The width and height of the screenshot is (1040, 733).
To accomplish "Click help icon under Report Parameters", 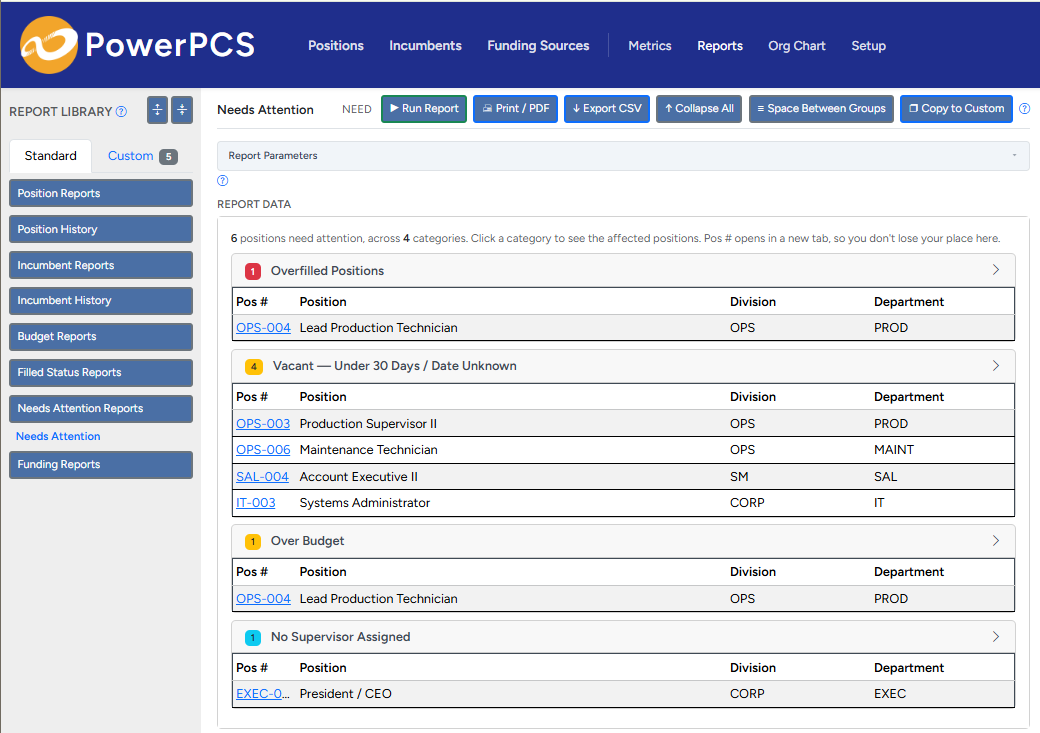I will [223, 180].
